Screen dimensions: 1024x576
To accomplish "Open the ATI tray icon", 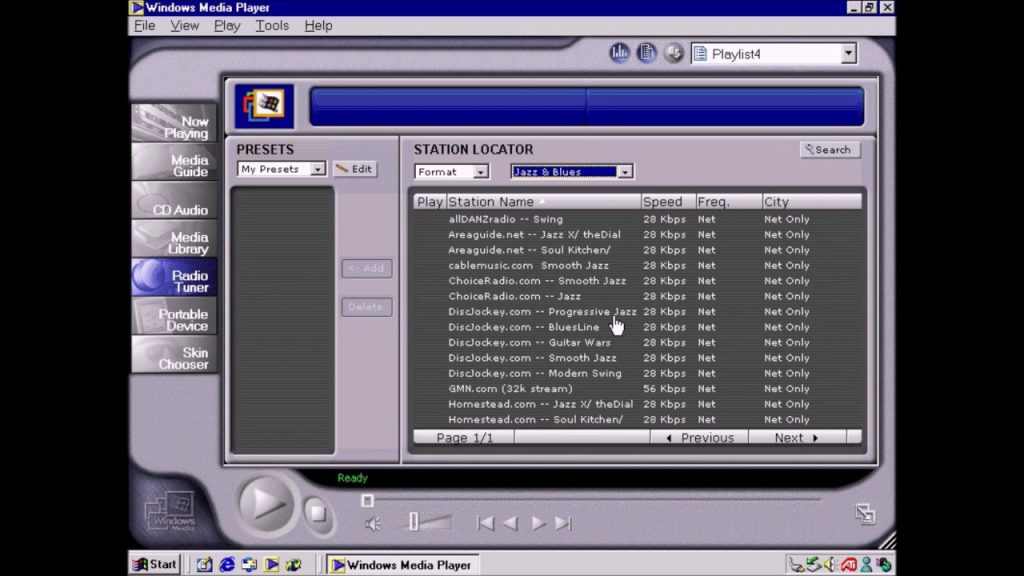I will pyautogui.click(x=848, y=565).
